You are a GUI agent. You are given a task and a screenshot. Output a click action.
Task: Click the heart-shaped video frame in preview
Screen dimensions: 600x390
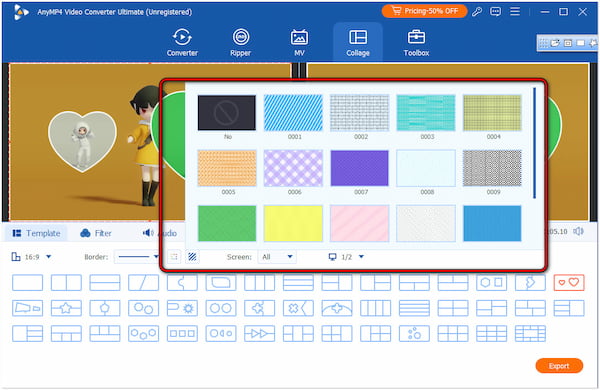coord(82,141)
